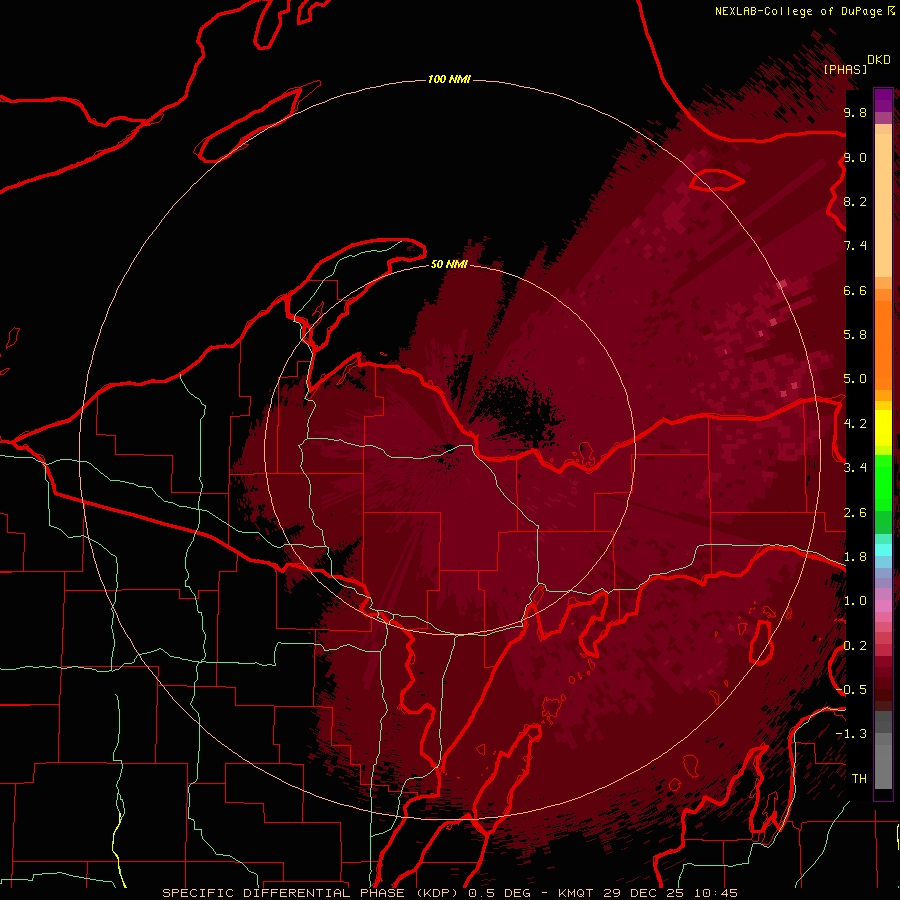This screenshot has height=900, width=900.
Task: Click the 6.6 scale value
Action: click(x=855, y=290)
